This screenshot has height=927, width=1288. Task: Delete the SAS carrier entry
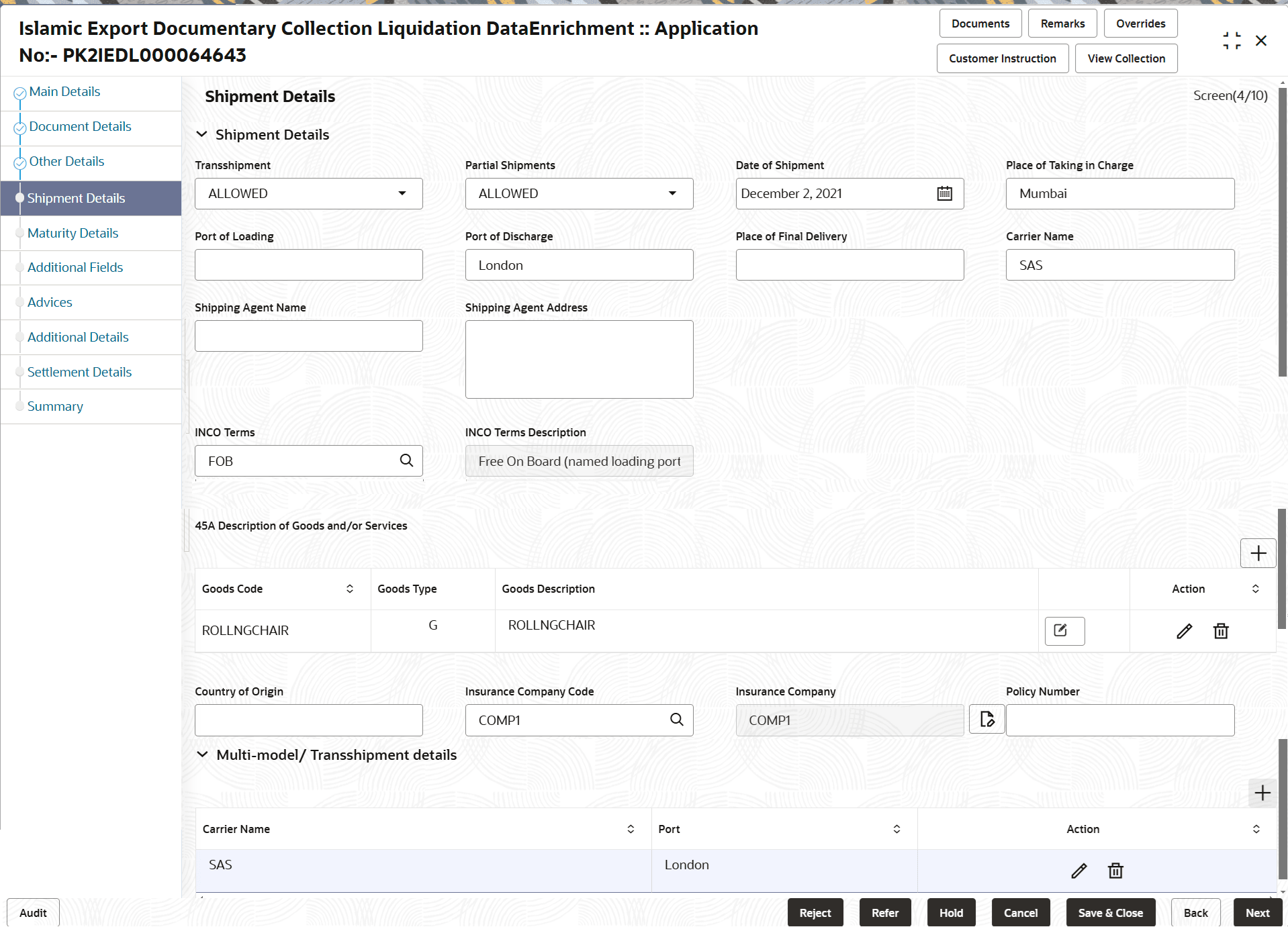click(1115, 870)
